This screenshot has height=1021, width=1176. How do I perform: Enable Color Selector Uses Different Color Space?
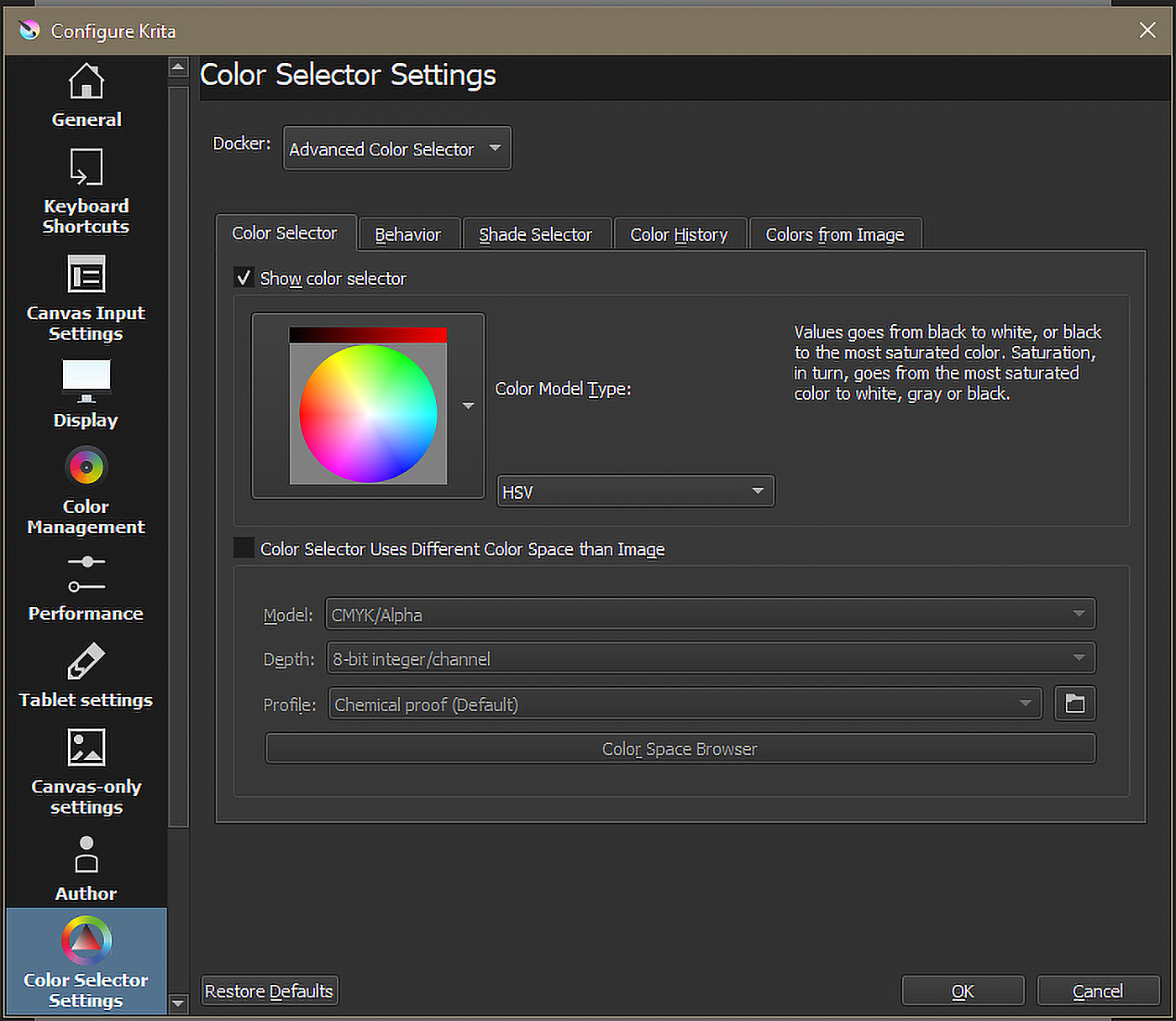244,548
